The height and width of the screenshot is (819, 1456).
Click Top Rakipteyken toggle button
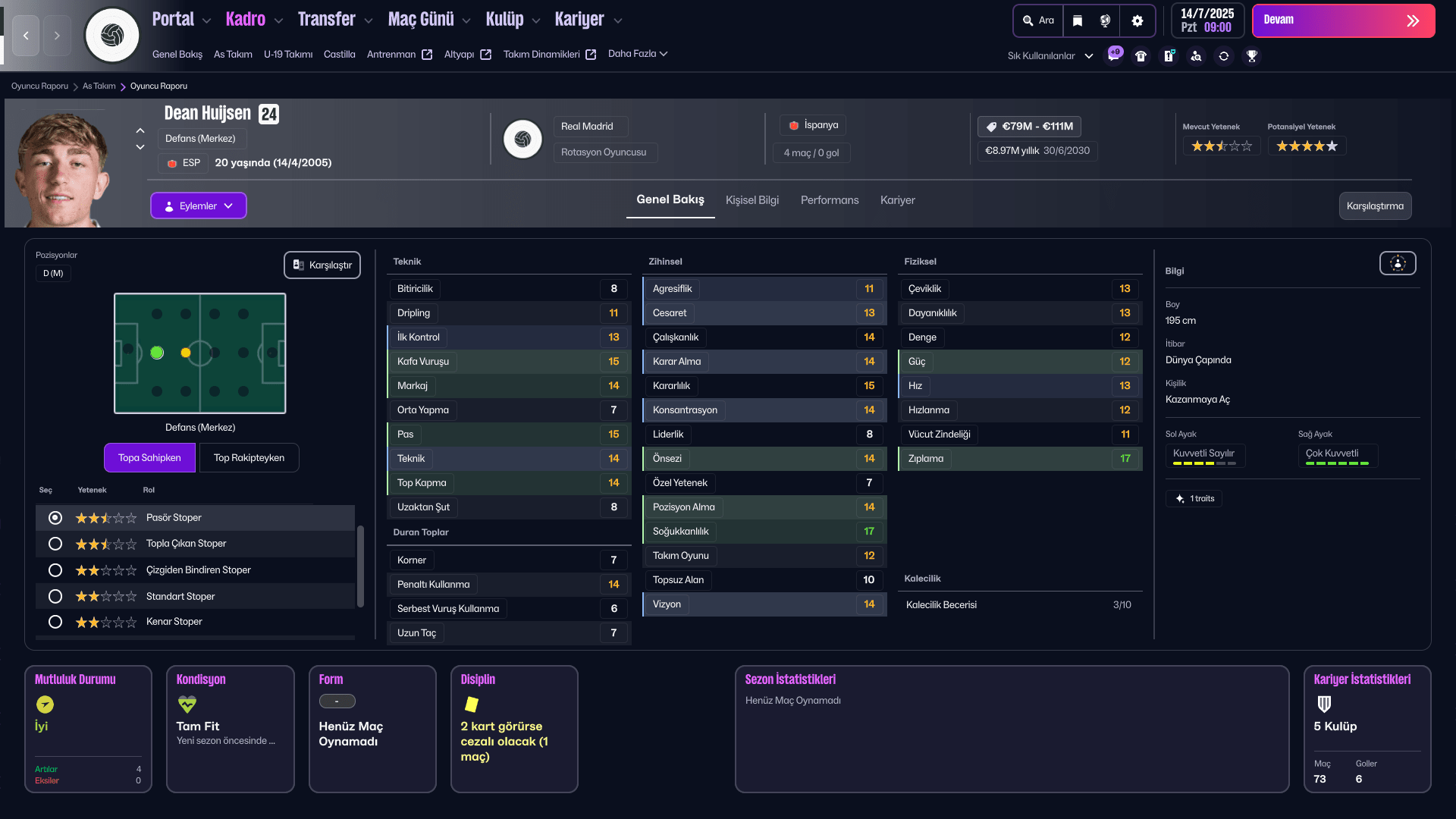pos(249,457)
